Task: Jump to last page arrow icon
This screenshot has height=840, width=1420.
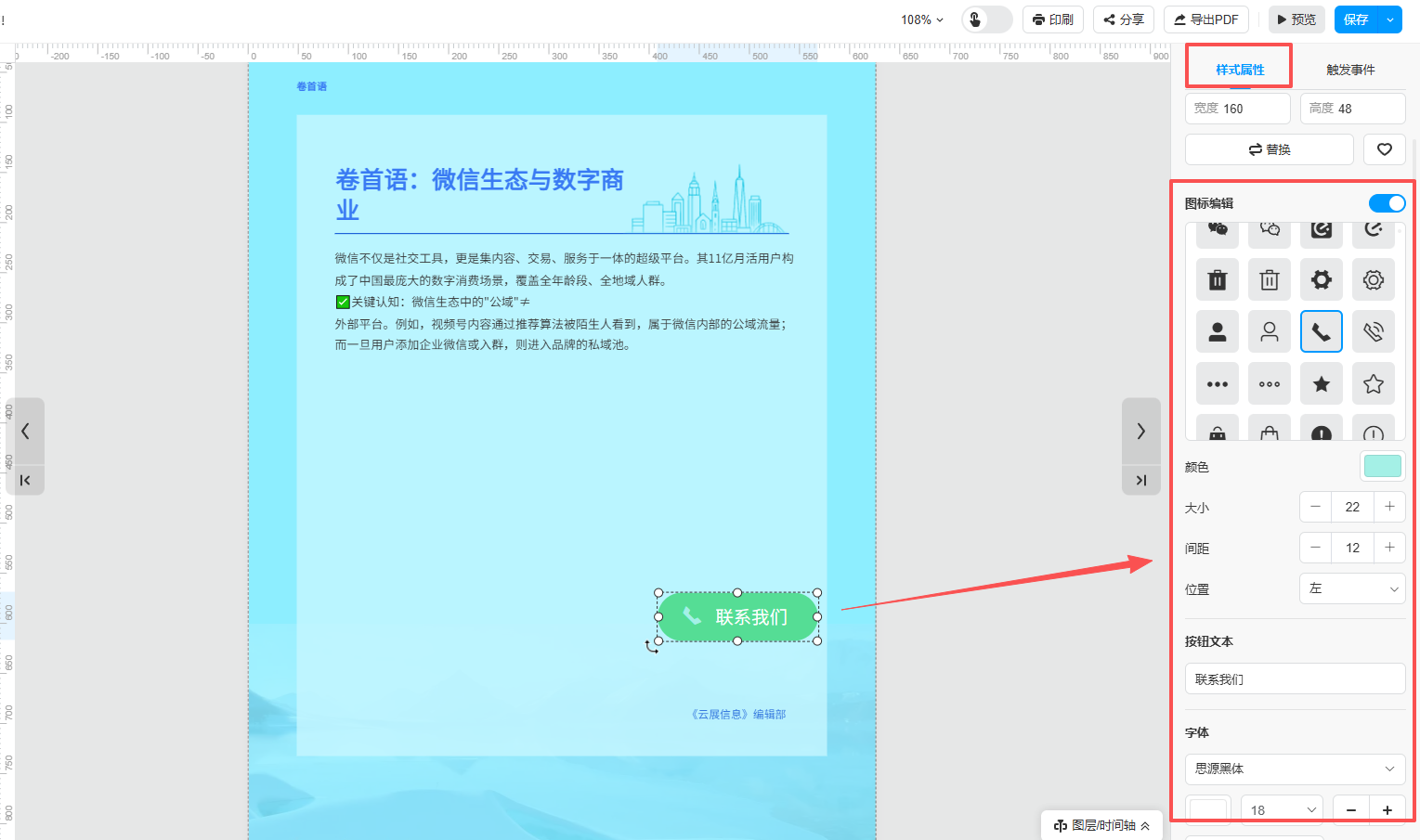Action: click(1141, 480)
